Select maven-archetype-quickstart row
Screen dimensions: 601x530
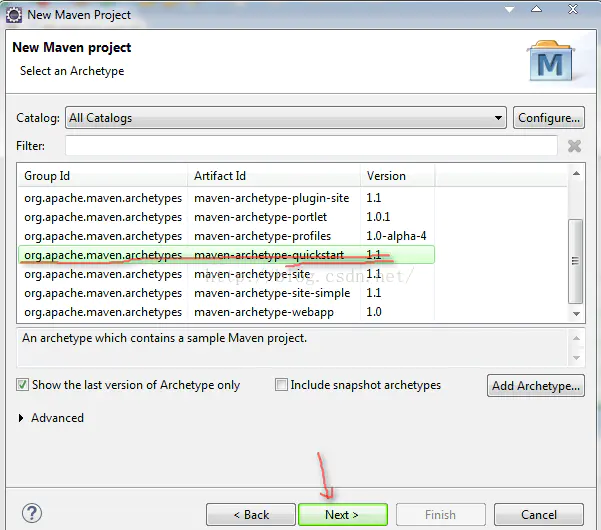pyautogui.click(x=226, y=255)
